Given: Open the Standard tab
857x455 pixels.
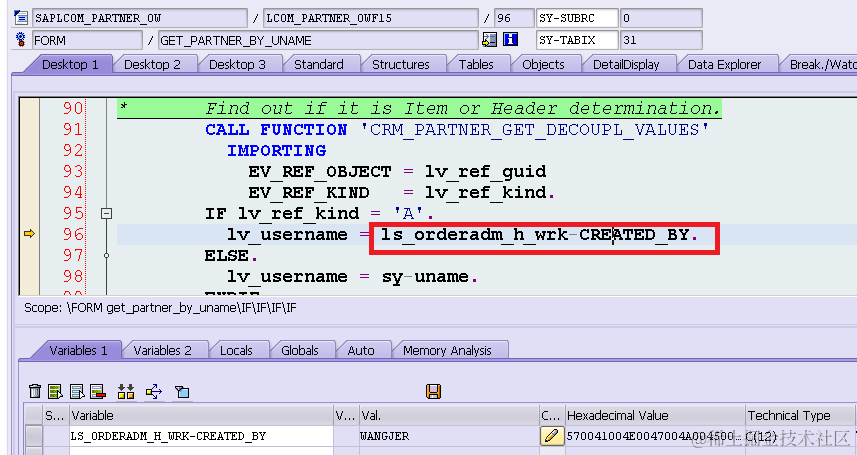Looking at the screenshot, I should click(319, 65).
